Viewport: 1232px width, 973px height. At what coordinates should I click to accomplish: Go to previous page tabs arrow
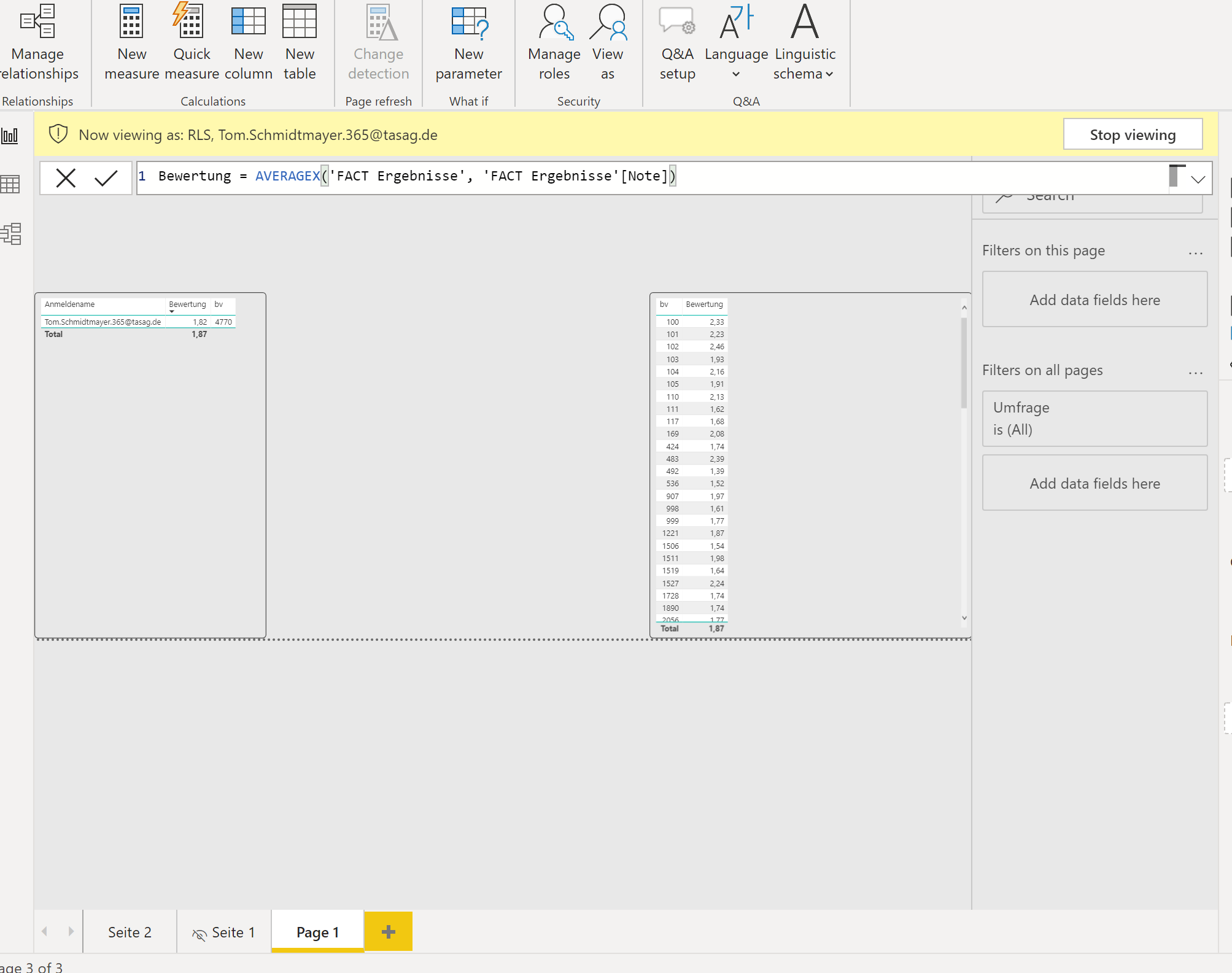pyautogui.click(x=44, y=931)
